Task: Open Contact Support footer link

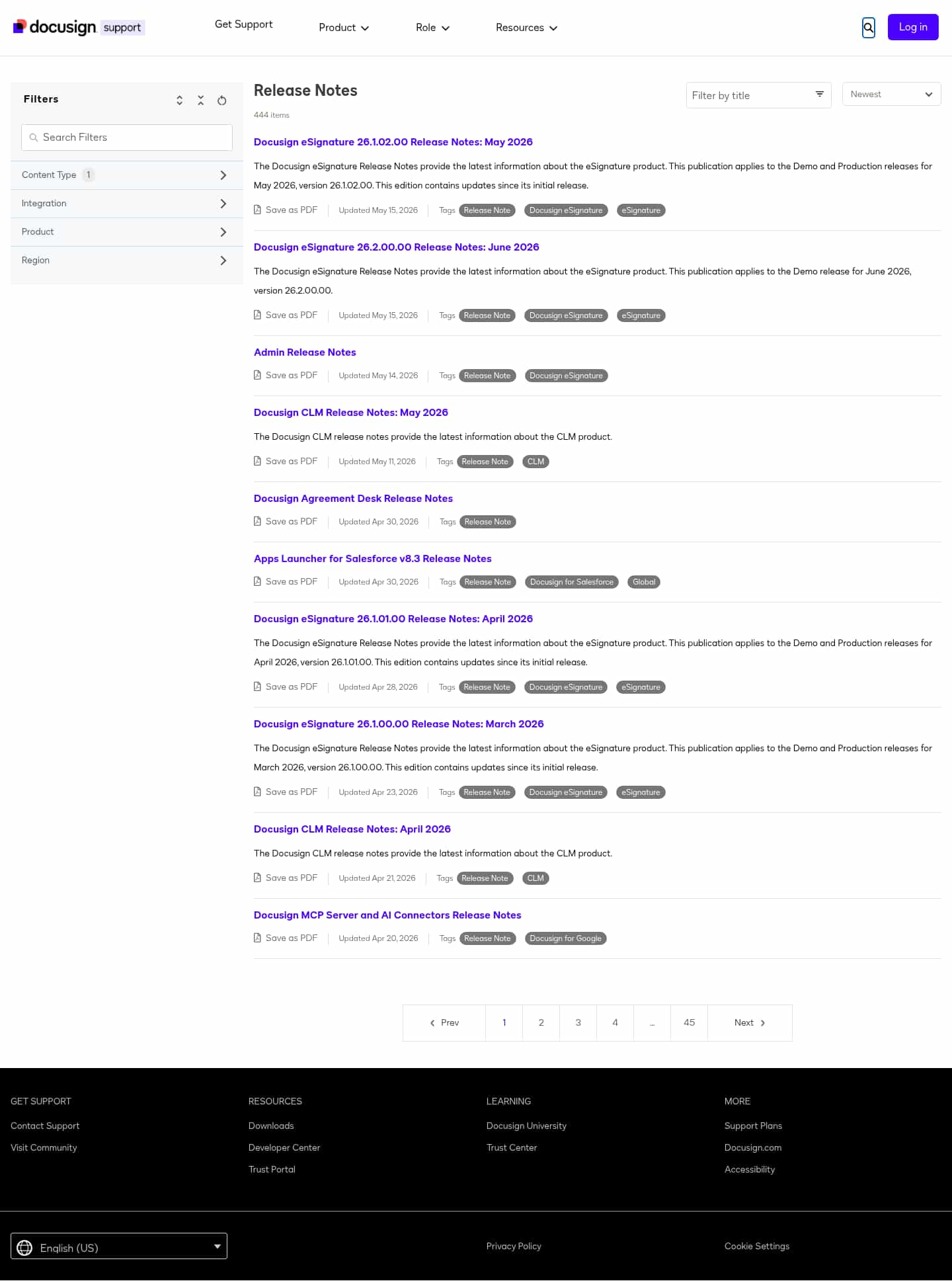Action: [x=45, y=1126]
